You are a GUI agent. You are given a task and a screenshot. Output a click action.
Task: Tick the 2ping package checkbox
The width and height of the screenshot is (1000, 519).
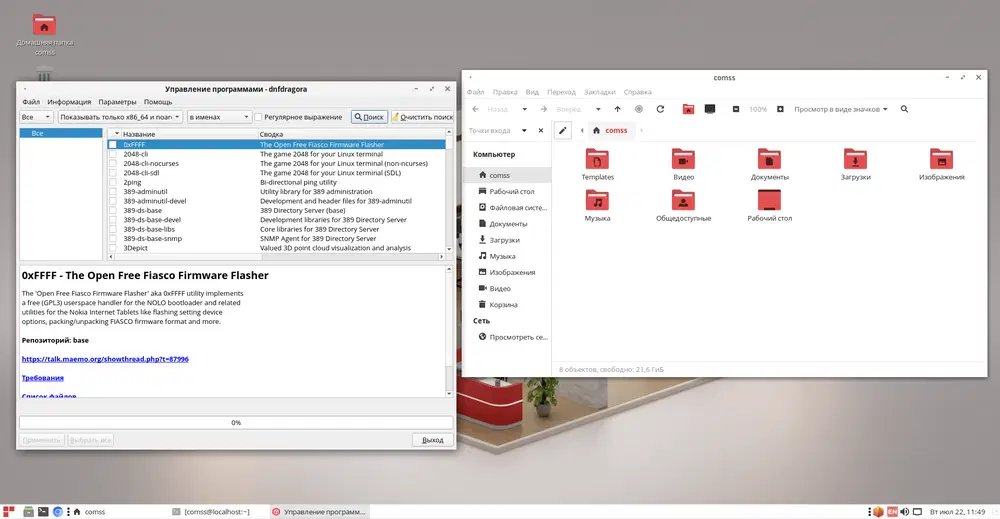pyautogui.click(x=113, y=182)
